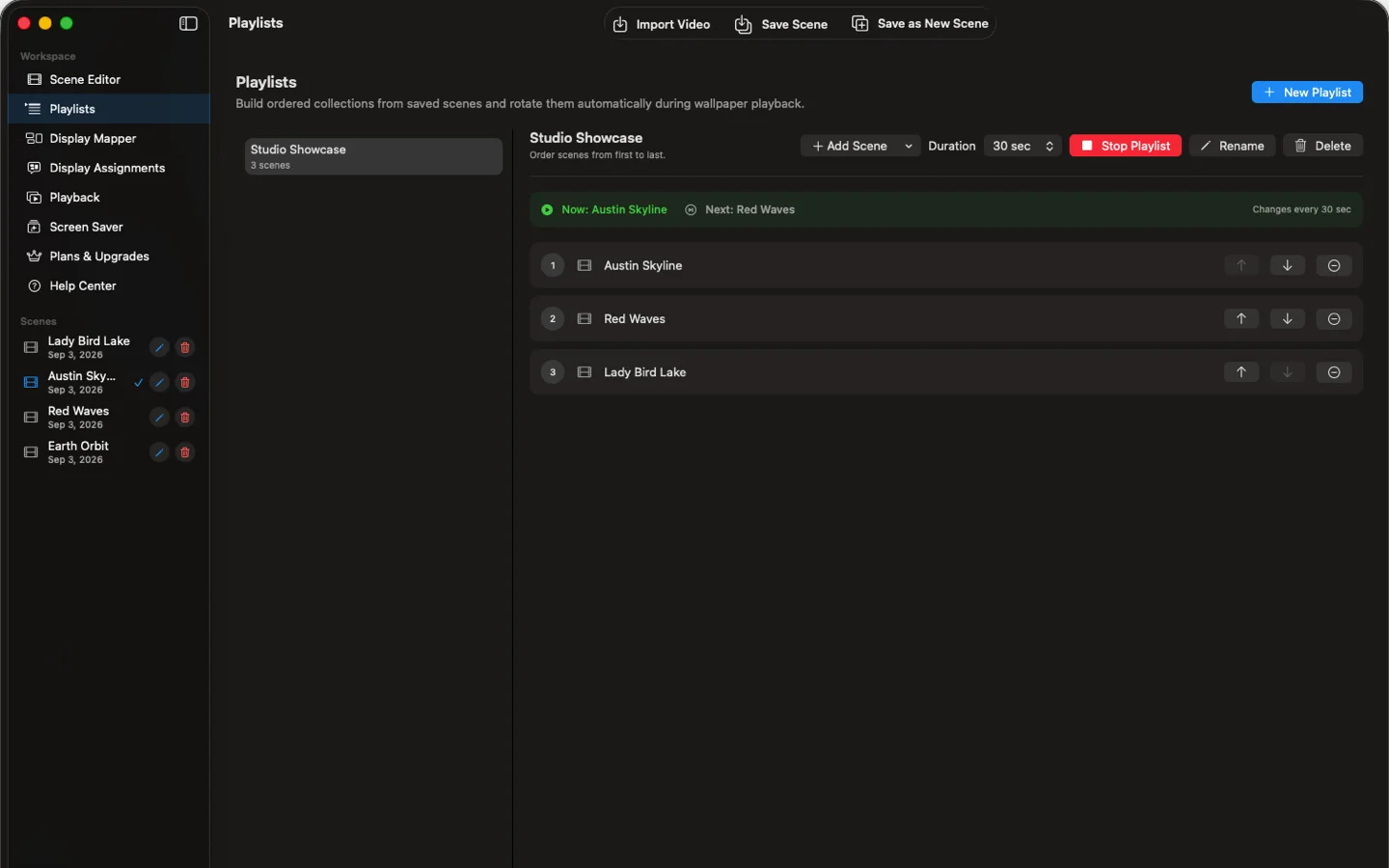Edit the Austin Skyline scene in sidebar
Viewport: 1389px width, 868px height.
pos(159,383)
